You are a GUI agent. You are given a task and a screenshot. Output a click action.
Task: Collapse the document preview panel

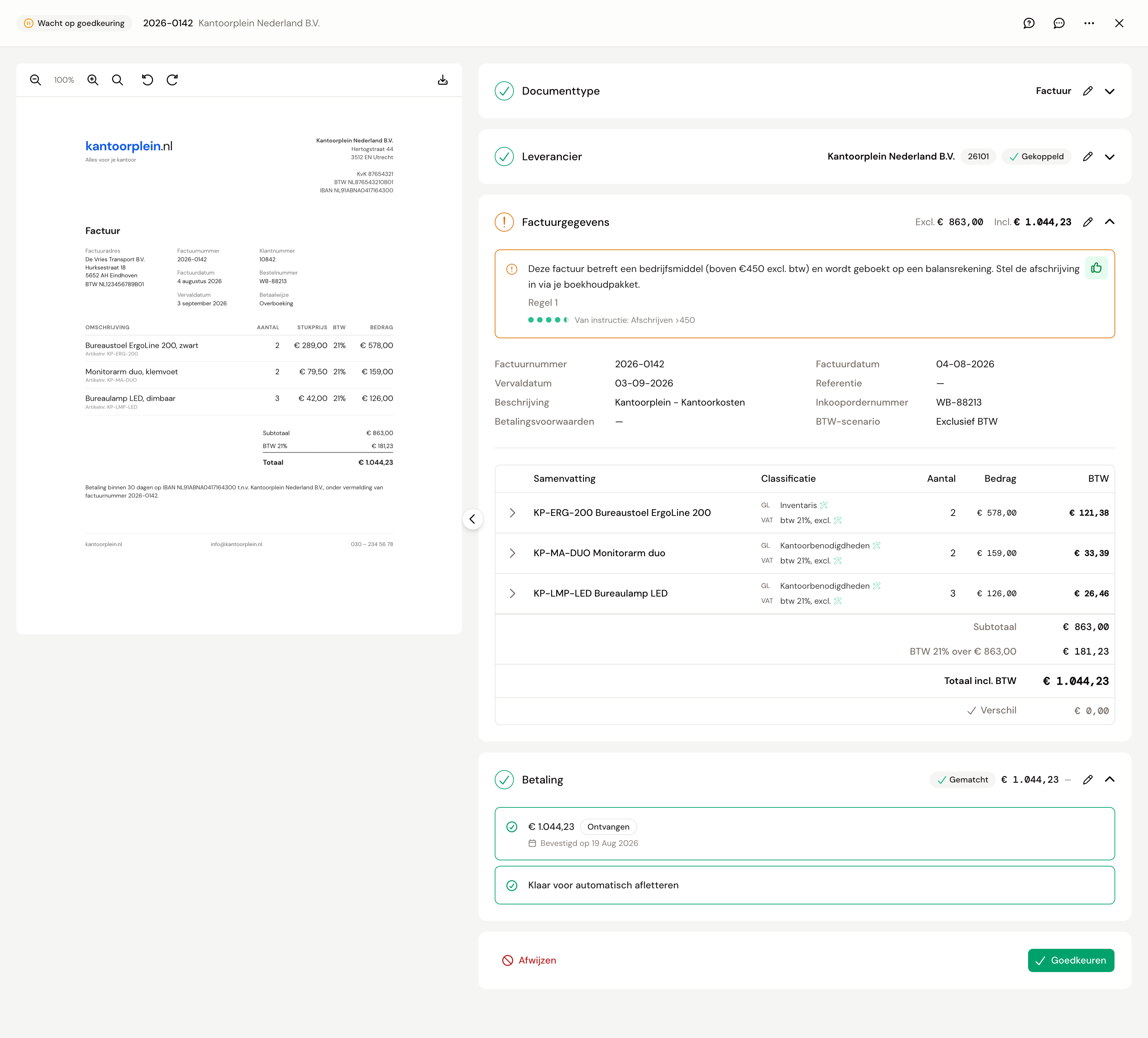pyautogui.click(x=473, y=519)
